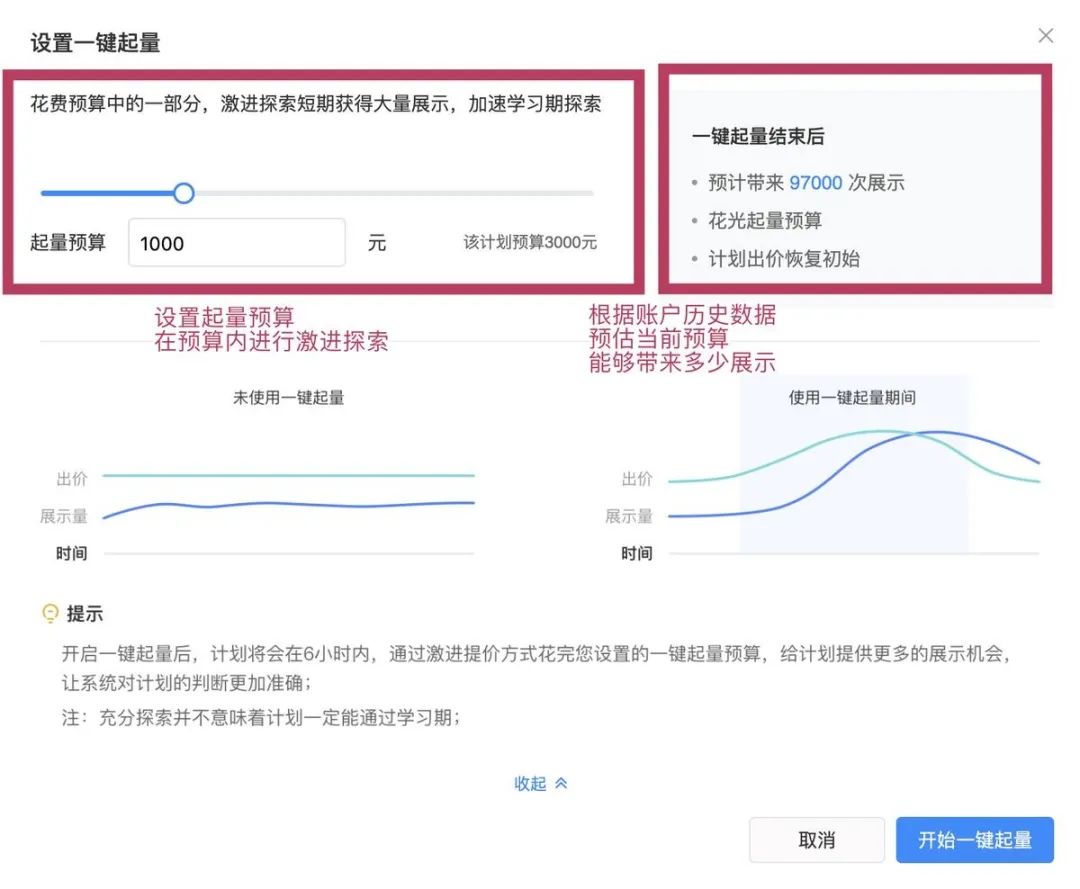
Task: Click the dialog close X icon
Action: [x=1046, y=35]
